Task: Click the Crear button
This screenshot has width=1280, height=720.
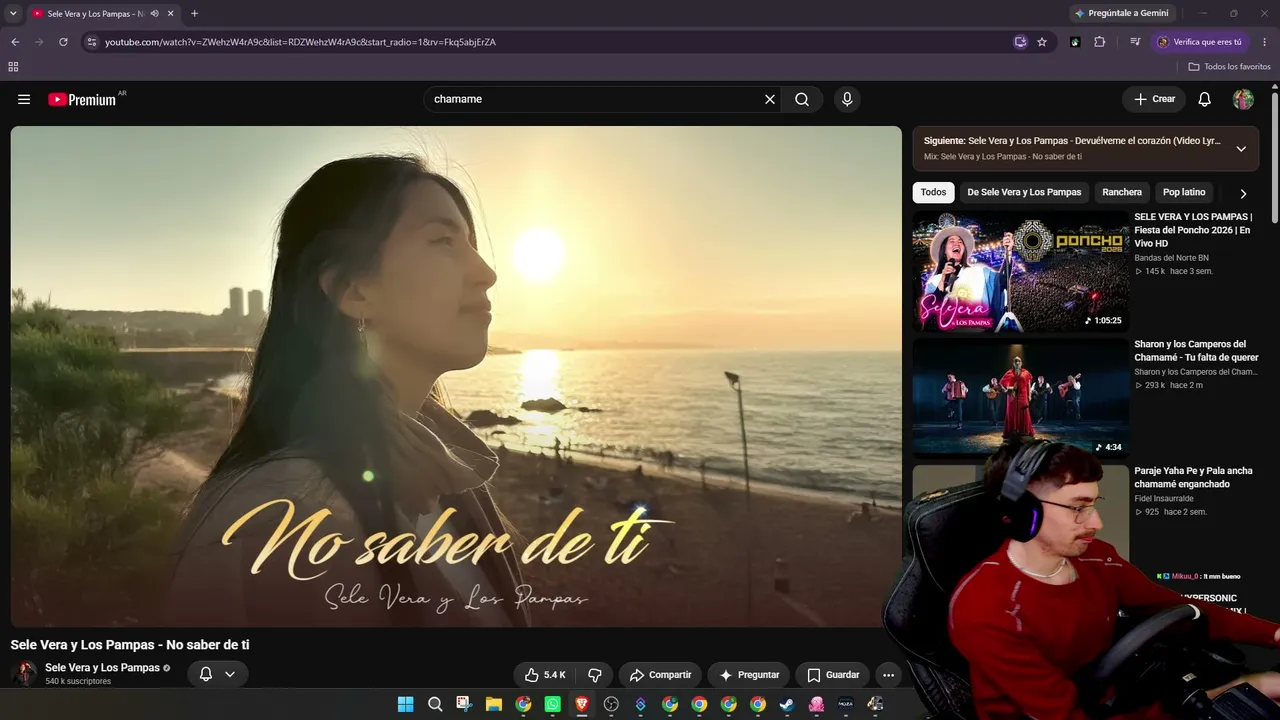Action: (x=1154, y=99)
